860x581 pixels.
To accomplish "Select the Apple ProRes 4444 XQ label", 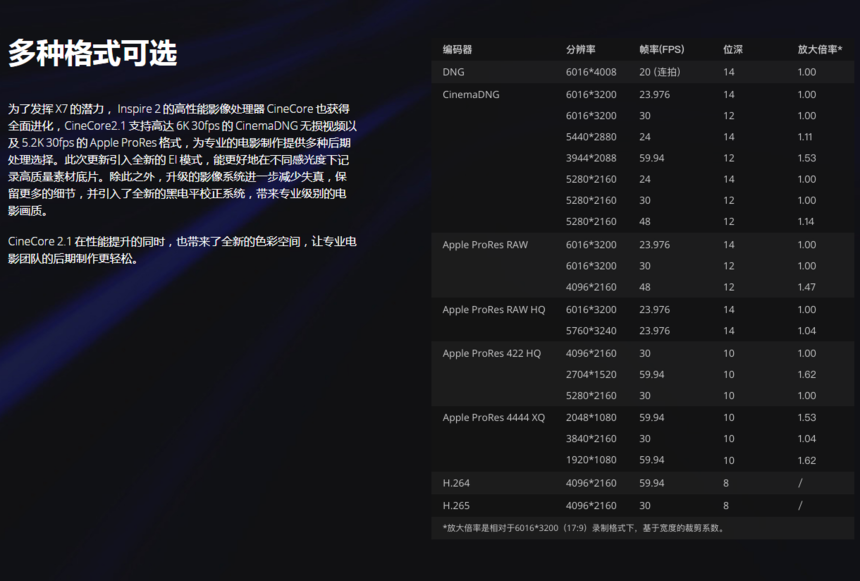I will tap(494, 418).
